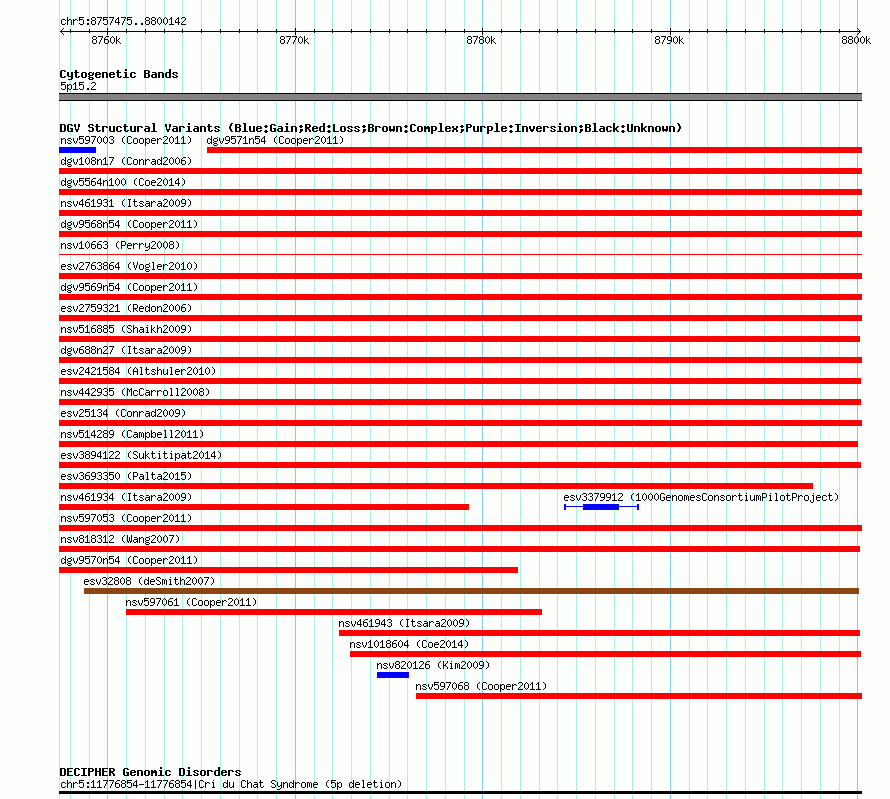Click the red nsv597061 loss bar

(334, 612)
